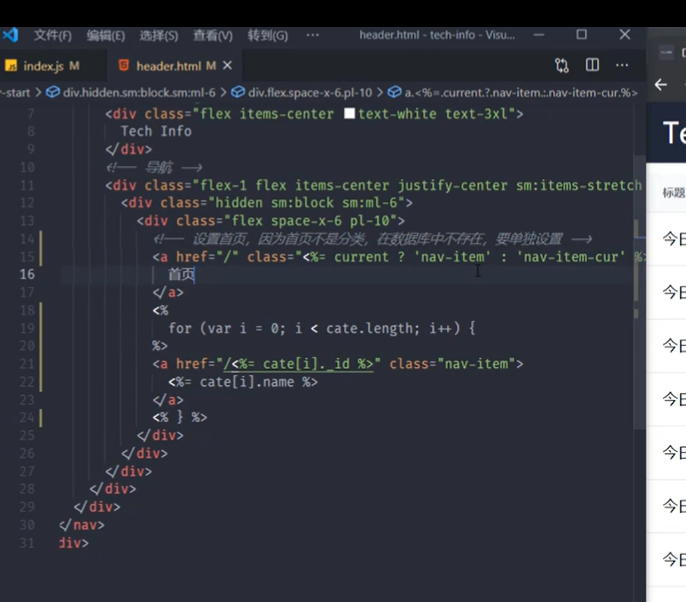
Task: Open the 转到(G) menu
Action: 267,35
